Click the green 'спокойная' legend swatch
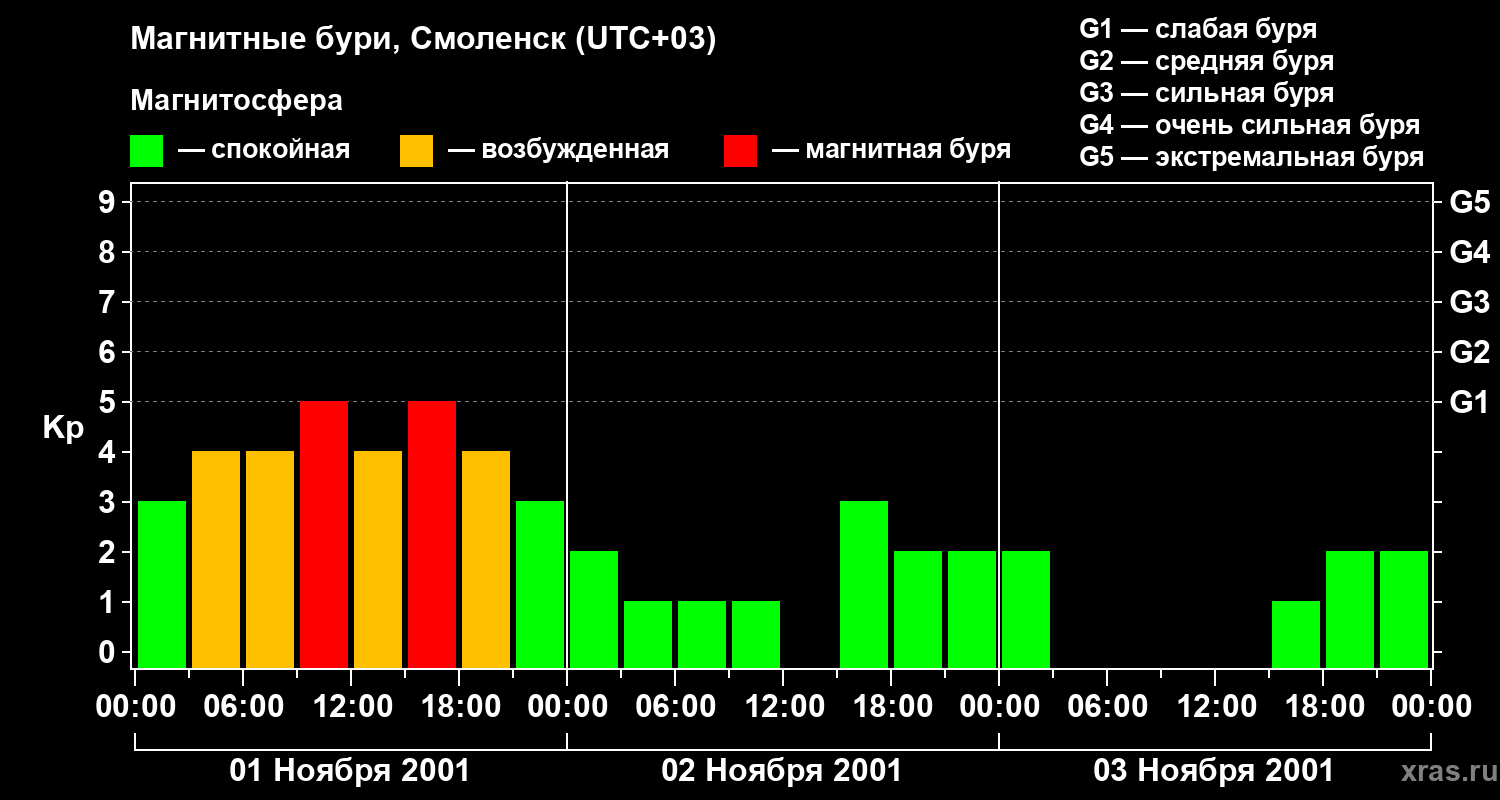The height and width of the screenshot is (800, 1500). tap(146, 151)
